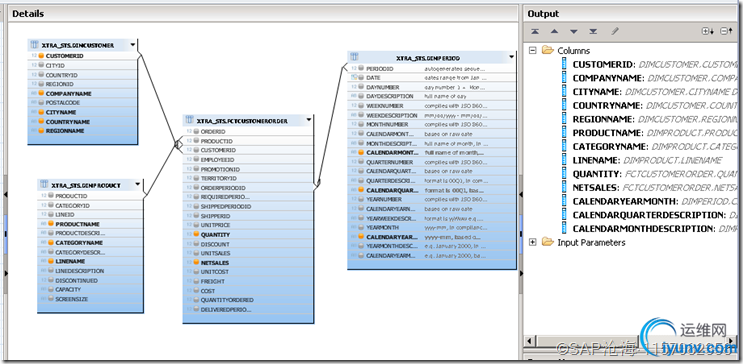Move output column to top
Screen dimensions: 743x364
point(535,31)
